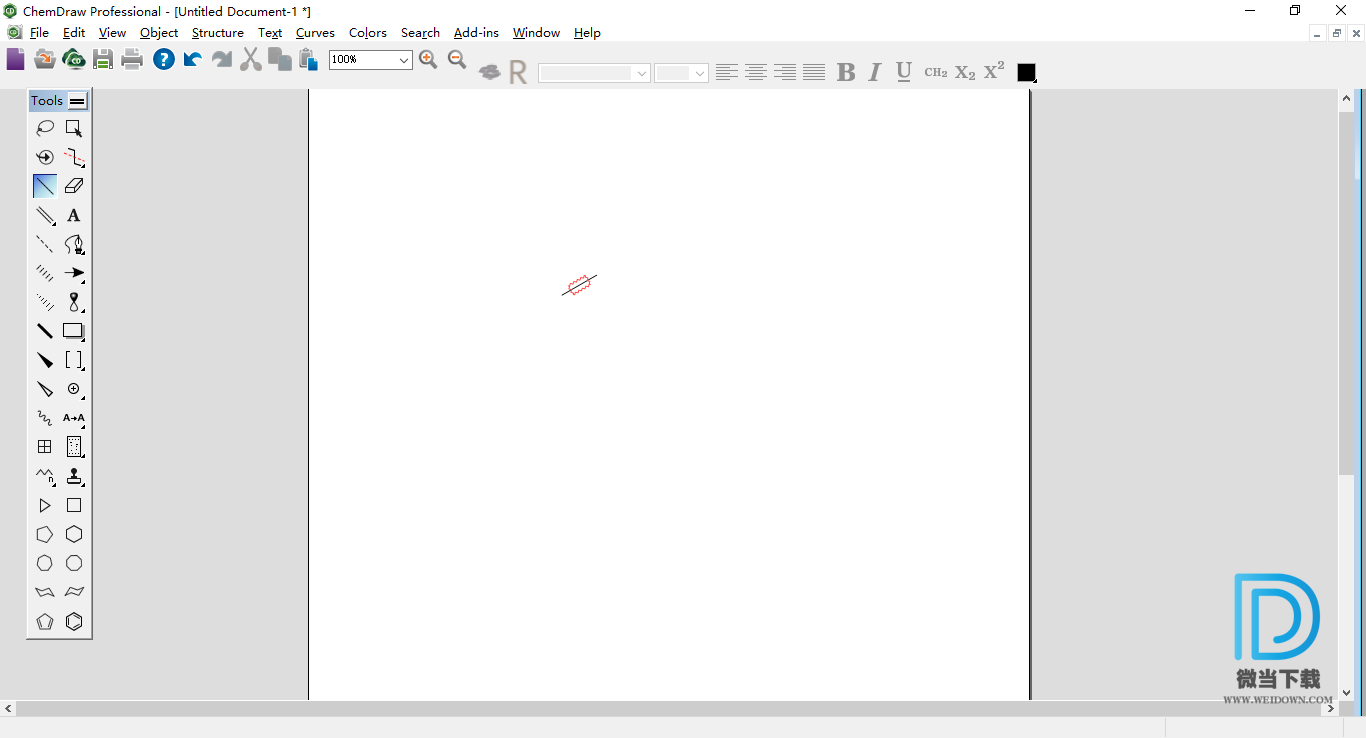1366x738 pixels.
Task: Toggle Superscript X2 formatting
Action: 994,71
